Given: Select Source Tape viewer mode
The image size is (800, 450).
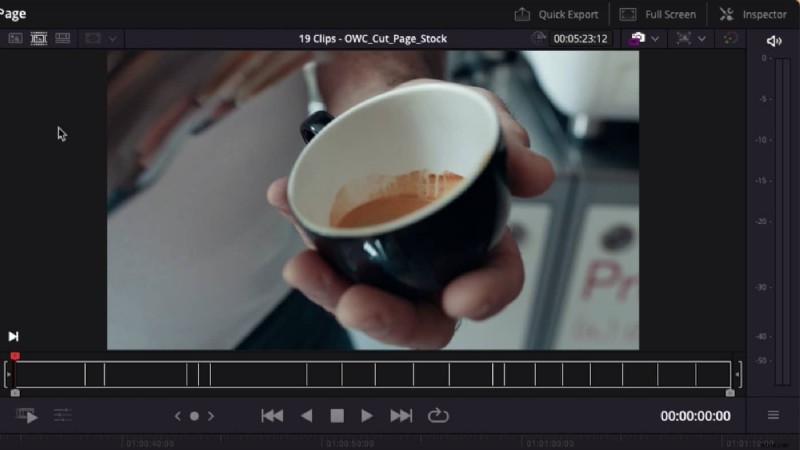Looking at the screenshot, I should [x=39, y=38].
